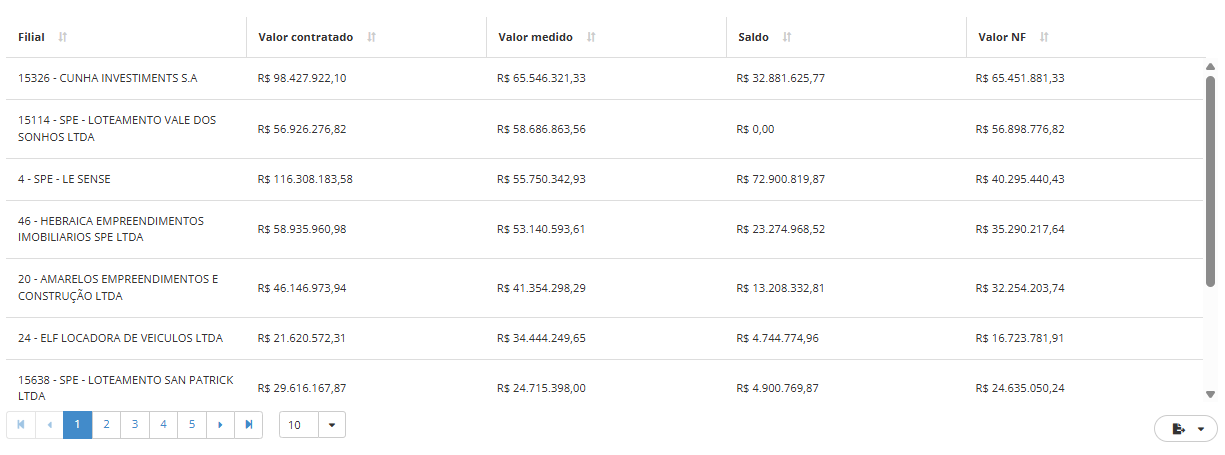This screenshot has width=1225, height=455.
Task: Sort by Saldo column icon
Action: [x=787, y=37]
